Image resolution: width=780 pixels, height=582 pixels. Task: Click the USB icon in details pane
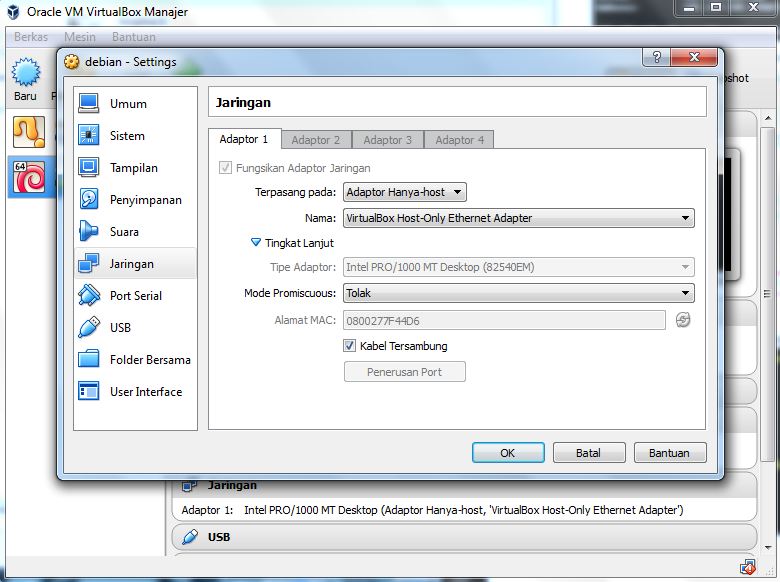point(190,537)
